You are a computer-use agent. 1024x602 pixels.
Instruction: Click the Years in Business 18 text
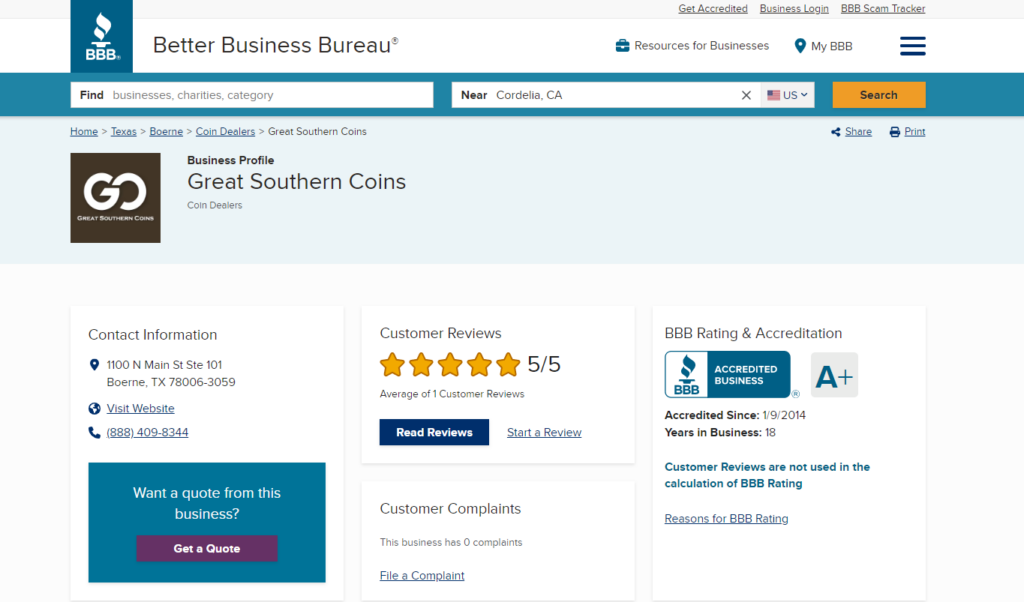(x=720, y=432)
